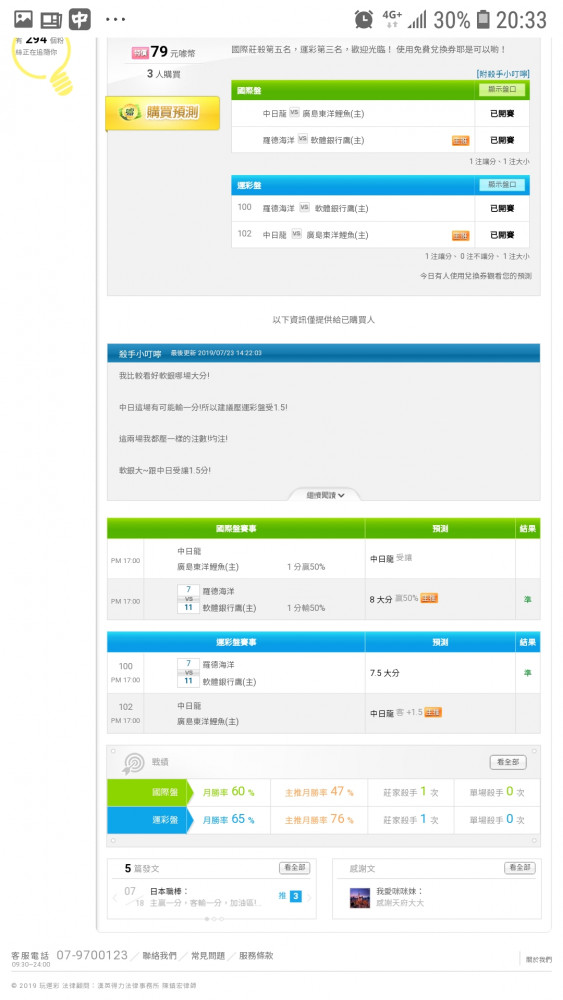This screenshot has width=563, height=1000.
Task: Click the 特價 price tag badge
Action: pyautogui.click(x=140, y=53)
